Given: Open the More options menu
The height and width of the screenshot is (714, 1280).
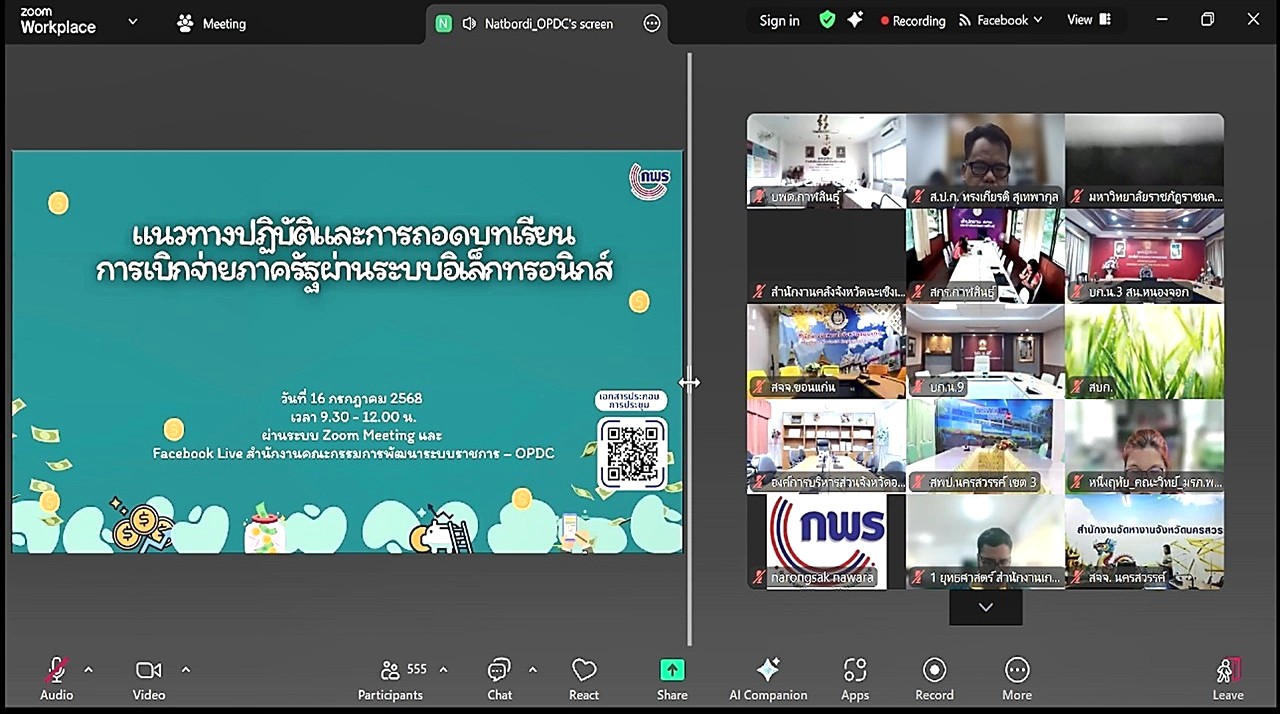Looking at the screenshot, I should pyautogui.click(x=1017, y=679).
